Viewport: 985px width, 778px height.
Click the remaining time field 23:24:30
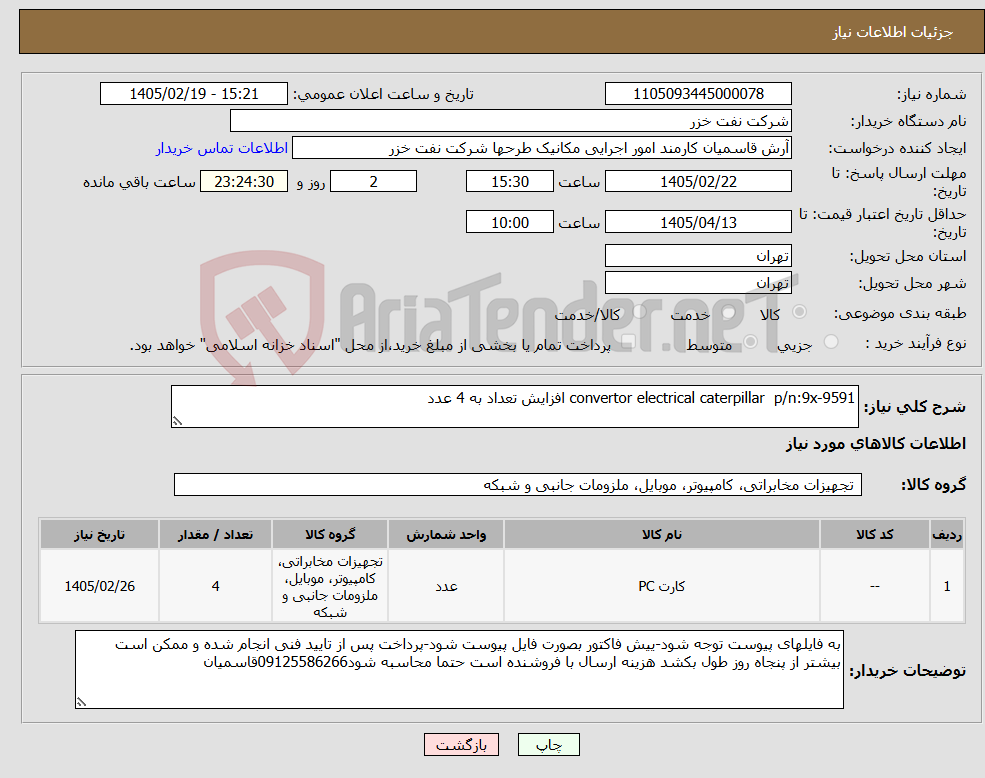[244, 182]
